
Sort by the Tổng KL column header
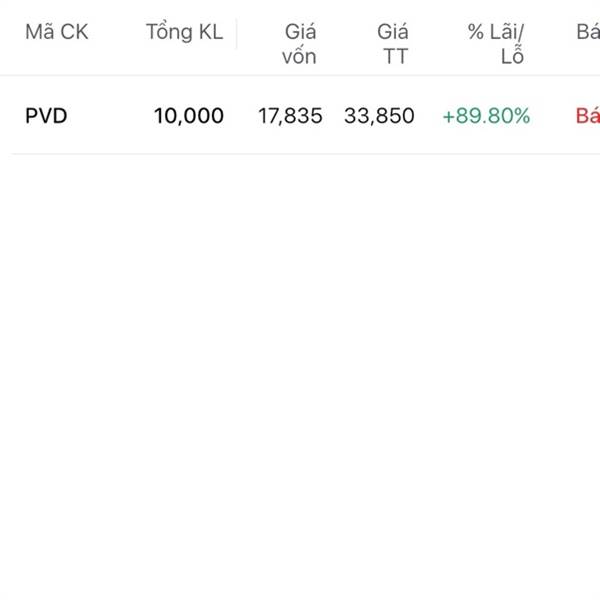click(x=184, y=32)
